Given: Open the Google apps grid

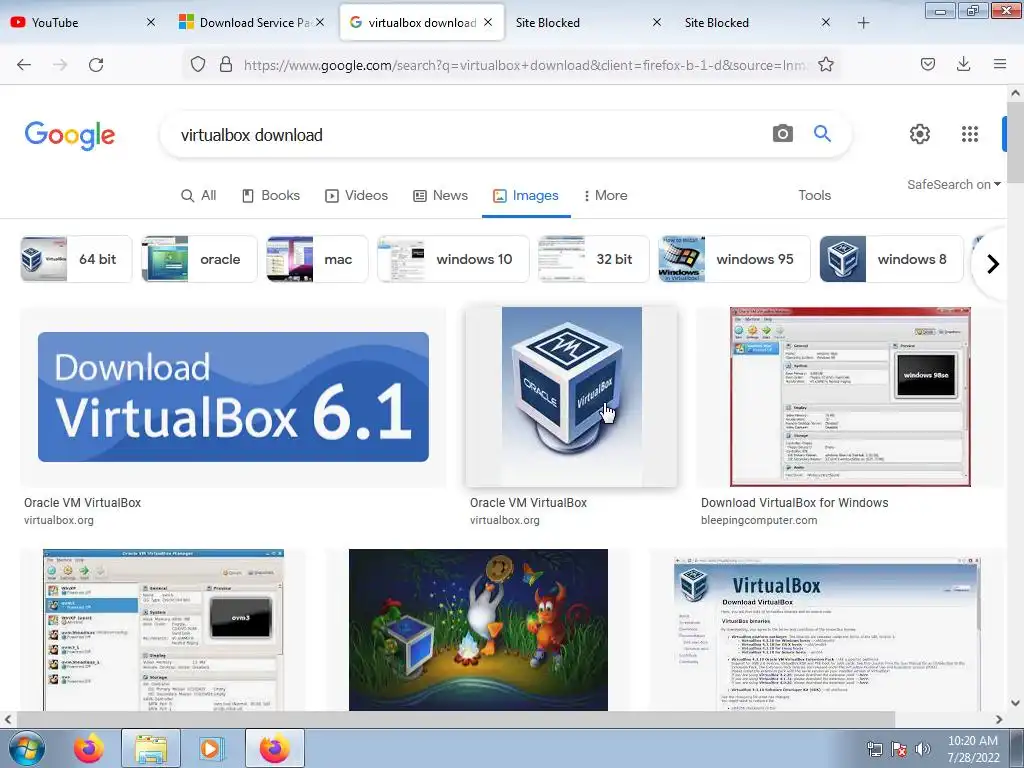Looking at the screenshot, I should 970,134.
